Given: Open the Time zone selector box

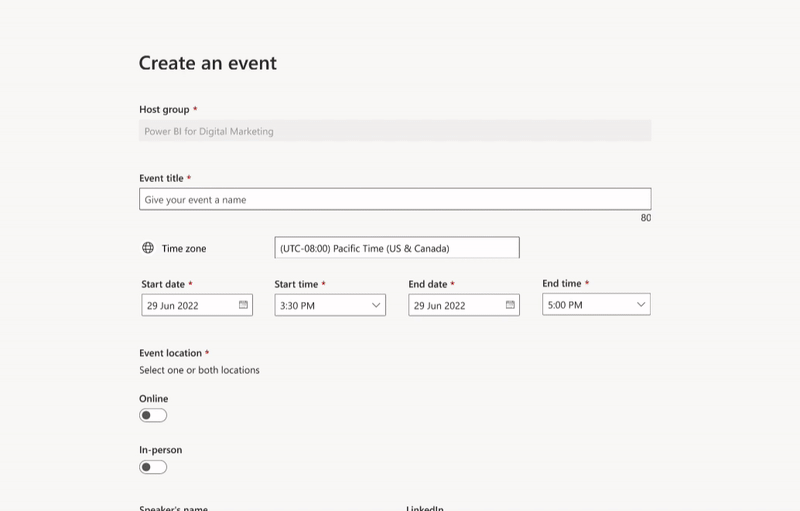Looking at the screenshot, I should tap(397, 247).
